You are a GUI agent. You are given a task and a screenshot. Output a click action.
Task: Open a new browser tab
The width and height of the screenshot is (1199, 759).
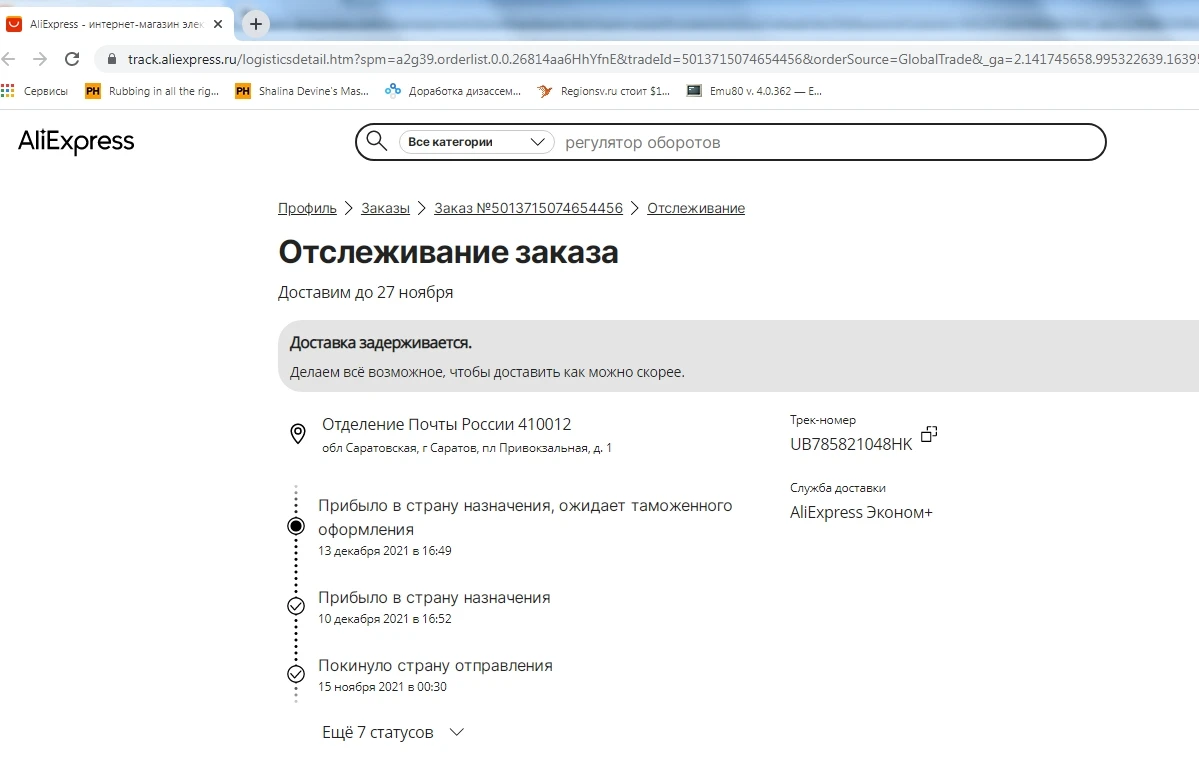click(x=256, y=24)
